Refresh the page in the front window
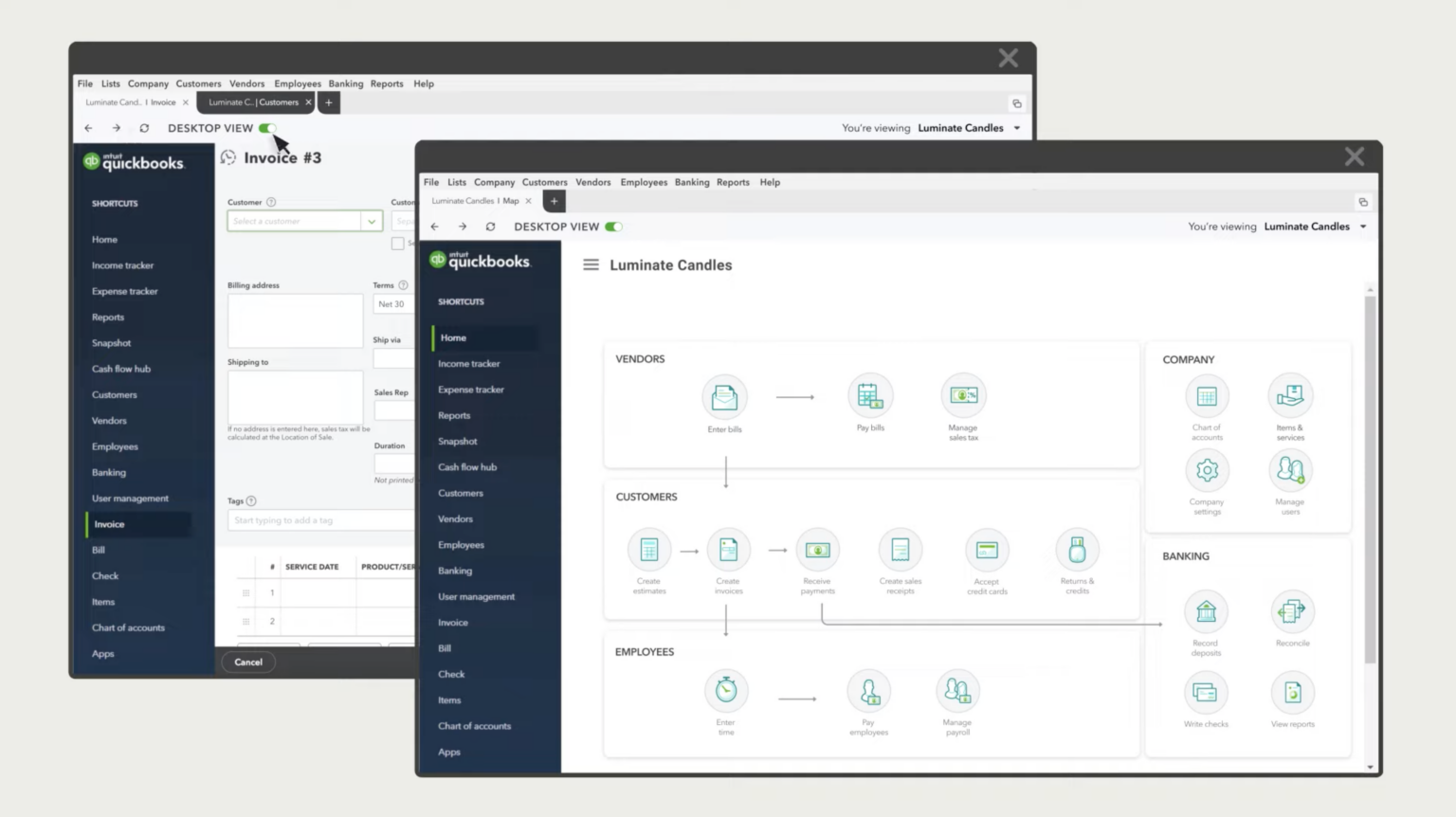Image resolution: width=1456 pixels, height=817 pixels. (x=490, y=227)
